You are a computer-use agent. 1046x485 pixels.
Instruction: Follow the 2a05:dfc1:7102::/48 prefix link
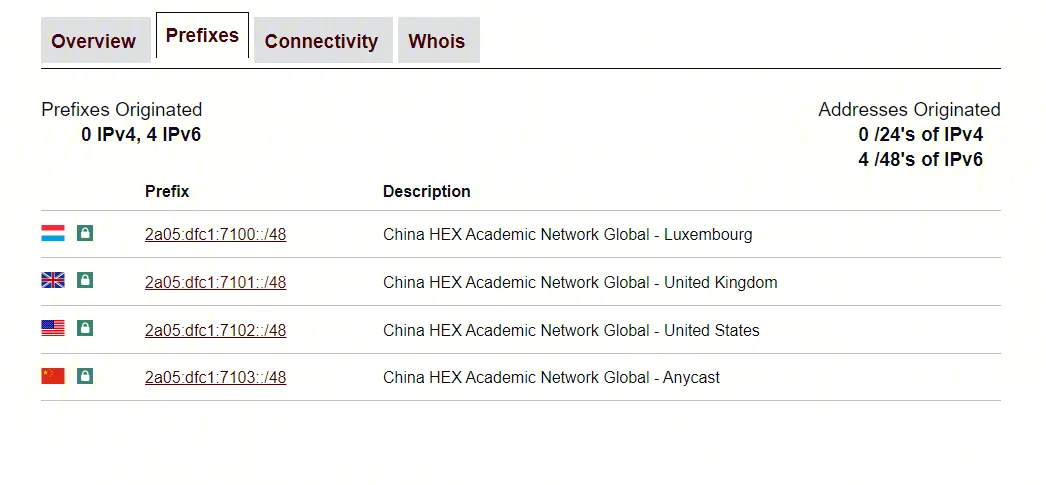tap(215, 331)
